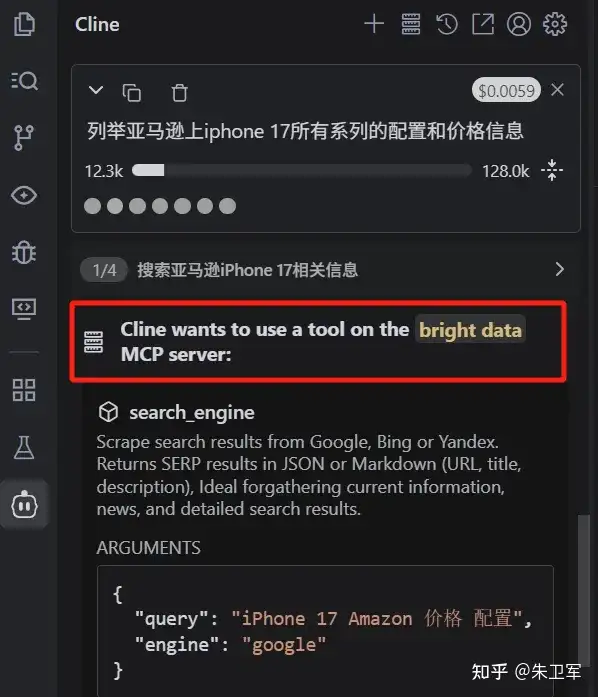Select the Cline robot icon in sidebar
This screenshot has width=598, height=697.
click(x=24, y=505)
